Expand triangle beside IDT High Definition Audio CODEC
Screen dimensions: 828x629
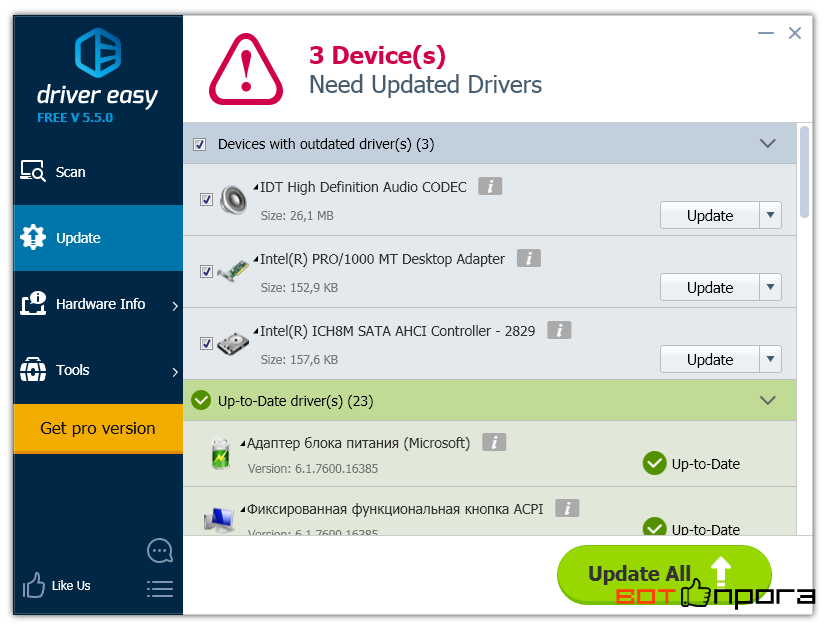click(x=256, y=187)
